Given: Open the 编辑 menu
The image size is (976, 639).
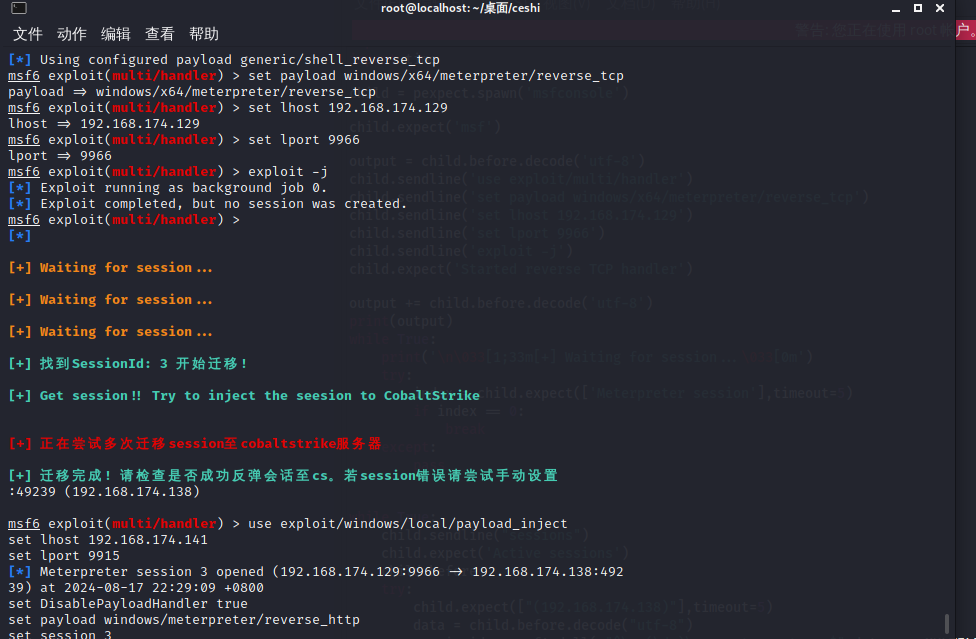Looking at the screenshot, I should [116, 34].
